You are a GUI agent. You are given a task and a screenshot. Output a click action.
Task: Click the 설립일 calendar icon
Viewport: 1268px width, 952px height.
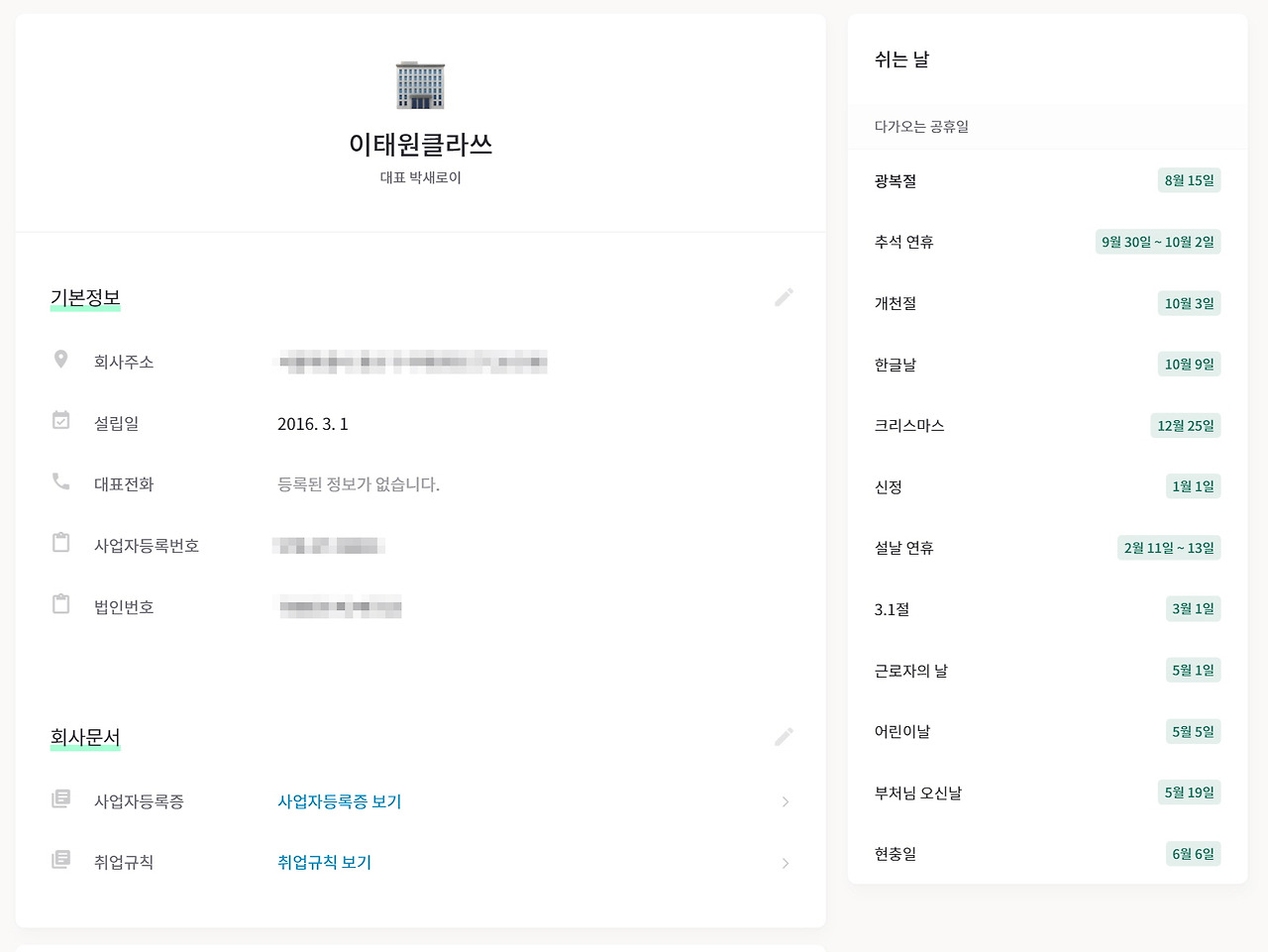60,421
